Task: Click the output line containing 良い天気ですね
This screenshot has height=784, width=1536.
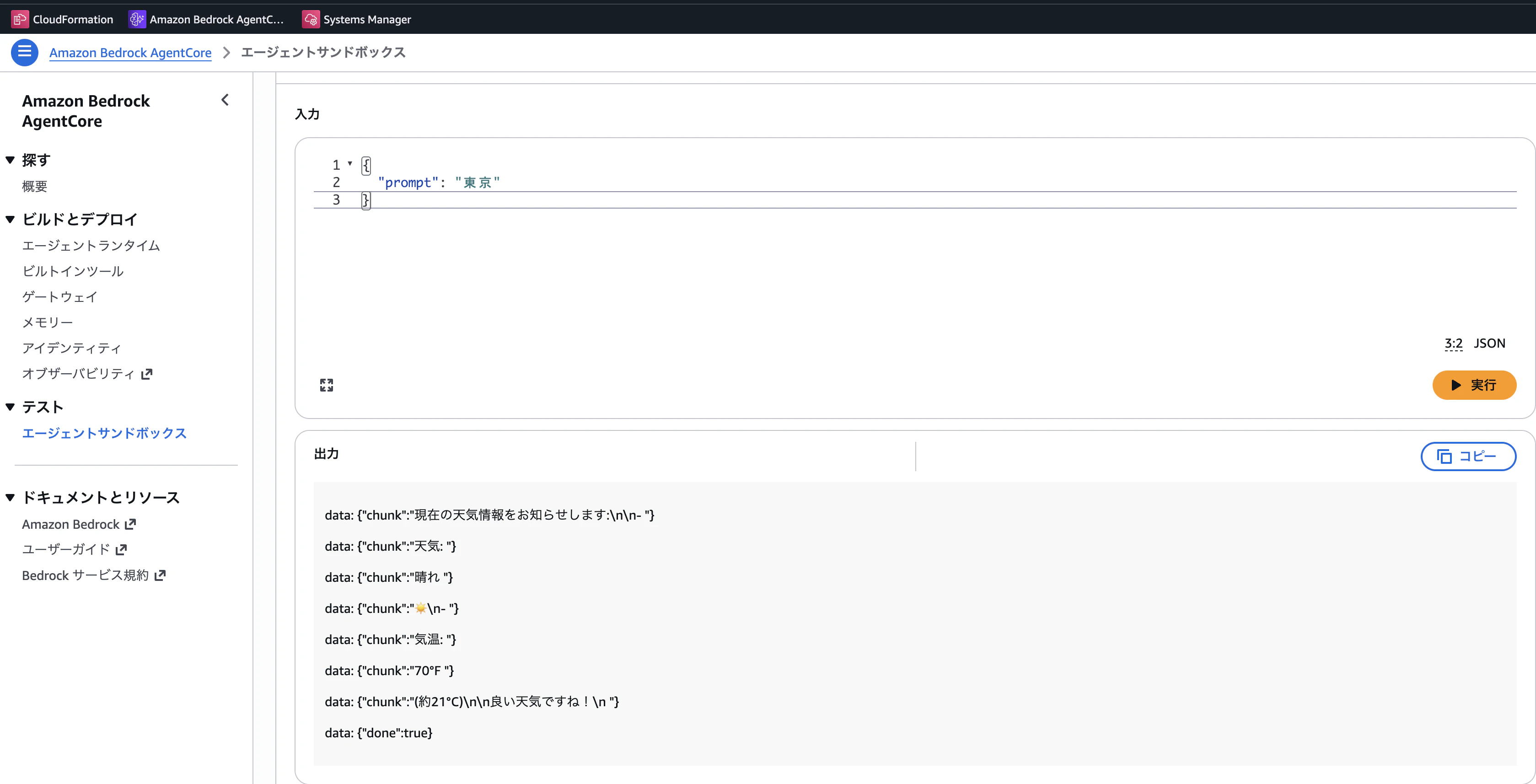Action: 472,702
